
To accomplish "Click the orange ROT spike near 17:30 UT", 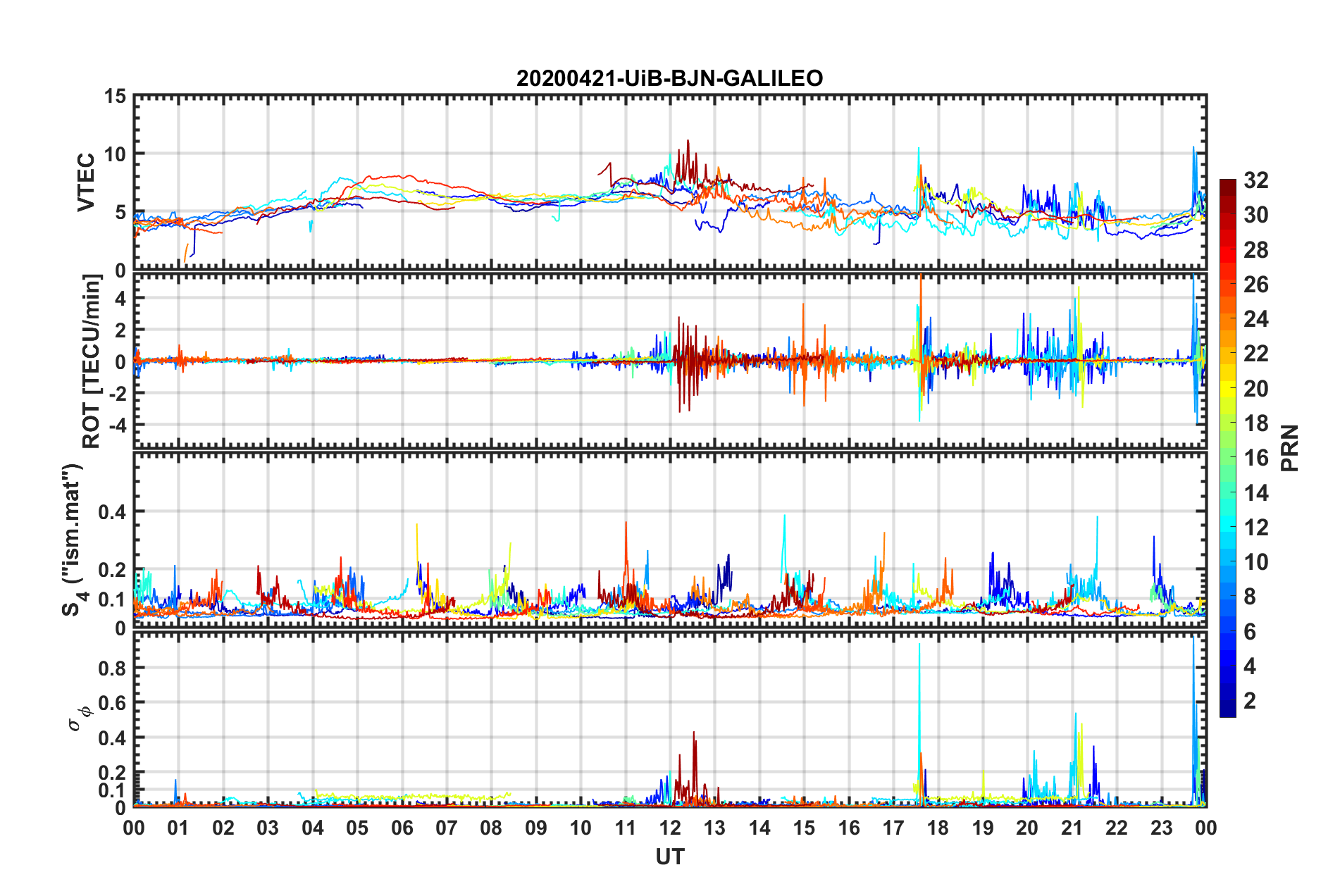I will point(921,276).
